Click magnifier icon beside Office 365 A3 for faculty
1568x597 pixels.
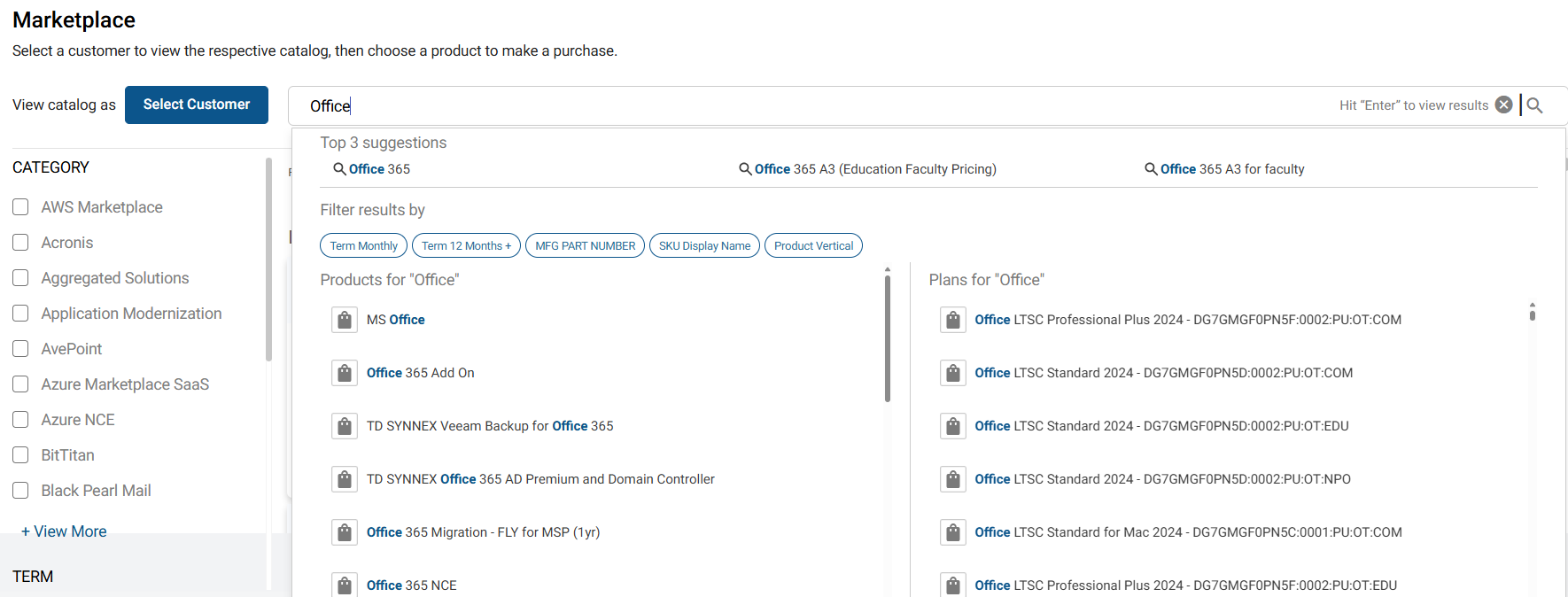(1151, 169)
